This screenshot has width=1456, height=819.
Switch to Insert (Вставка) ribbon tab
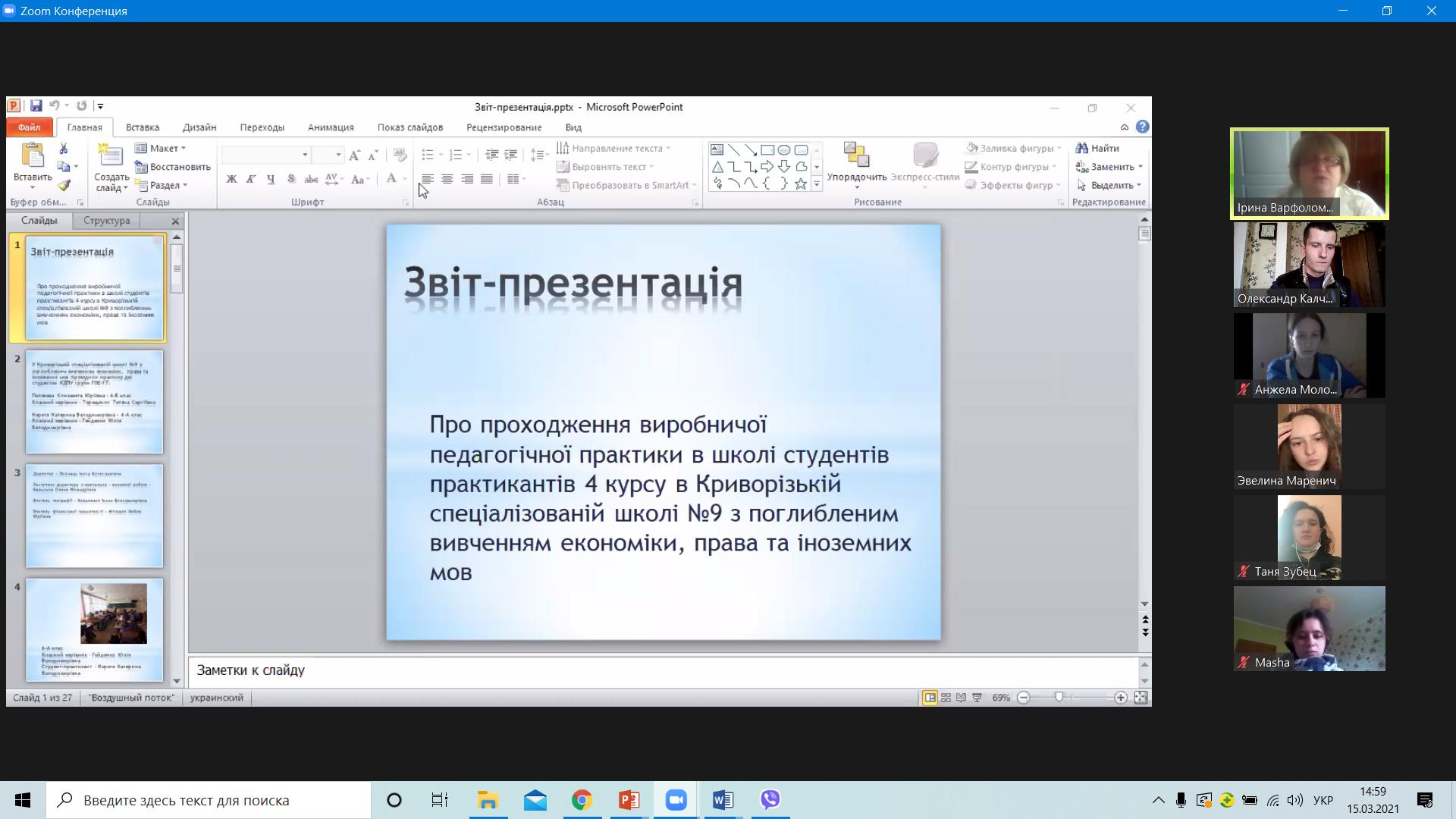coord(143,127)
